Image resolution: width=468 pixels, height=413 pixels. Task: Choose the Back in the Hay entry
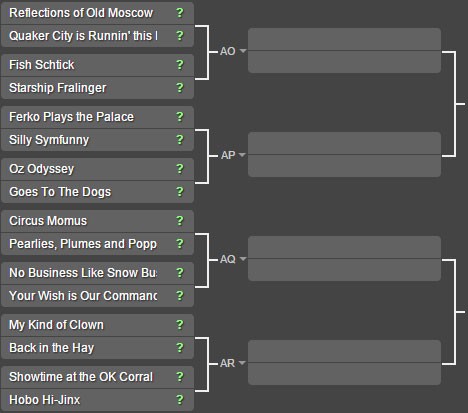point(97,348)
